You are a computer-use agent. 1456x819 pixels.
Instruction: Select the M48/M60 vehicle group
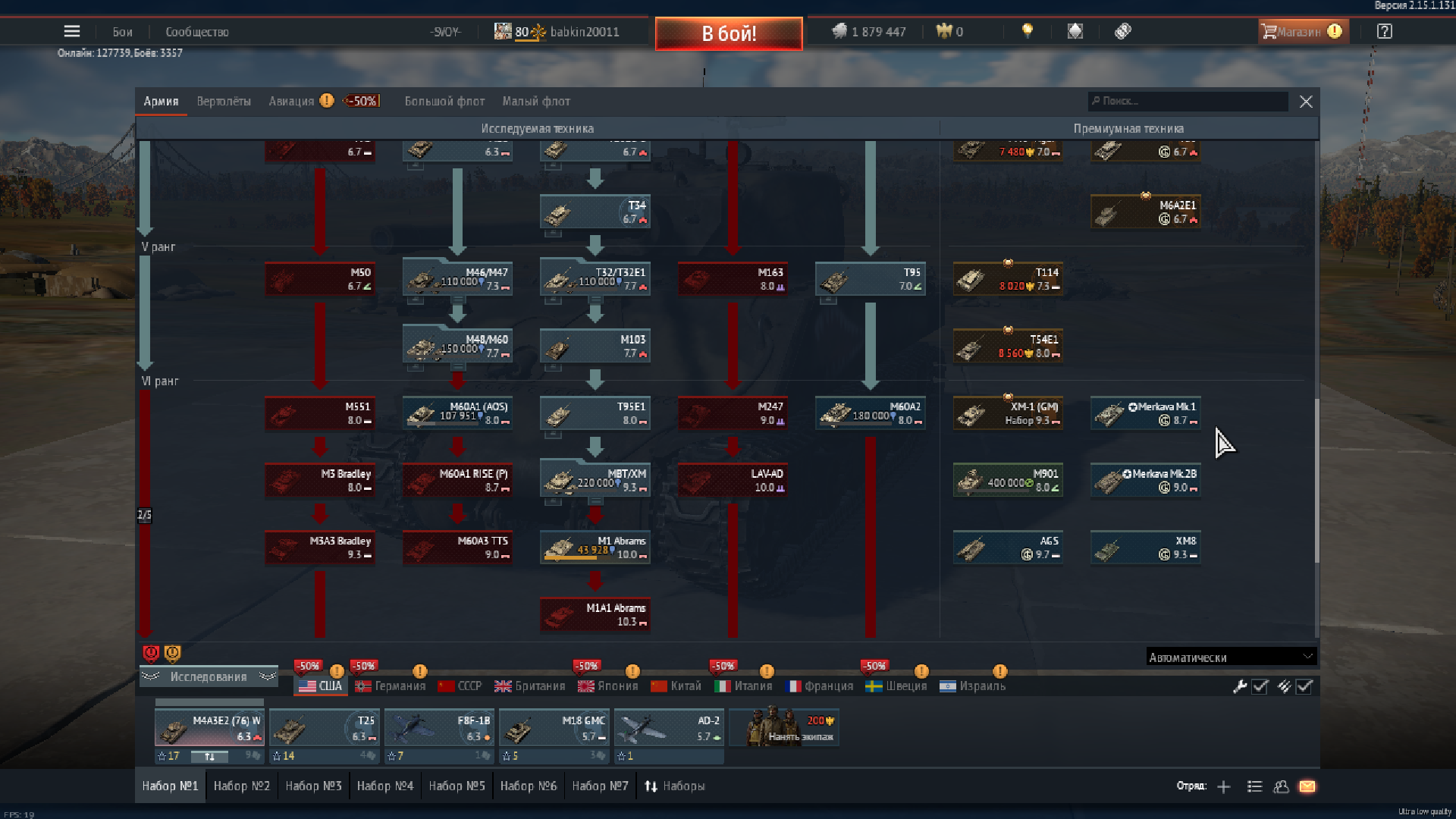pos(457,346)
